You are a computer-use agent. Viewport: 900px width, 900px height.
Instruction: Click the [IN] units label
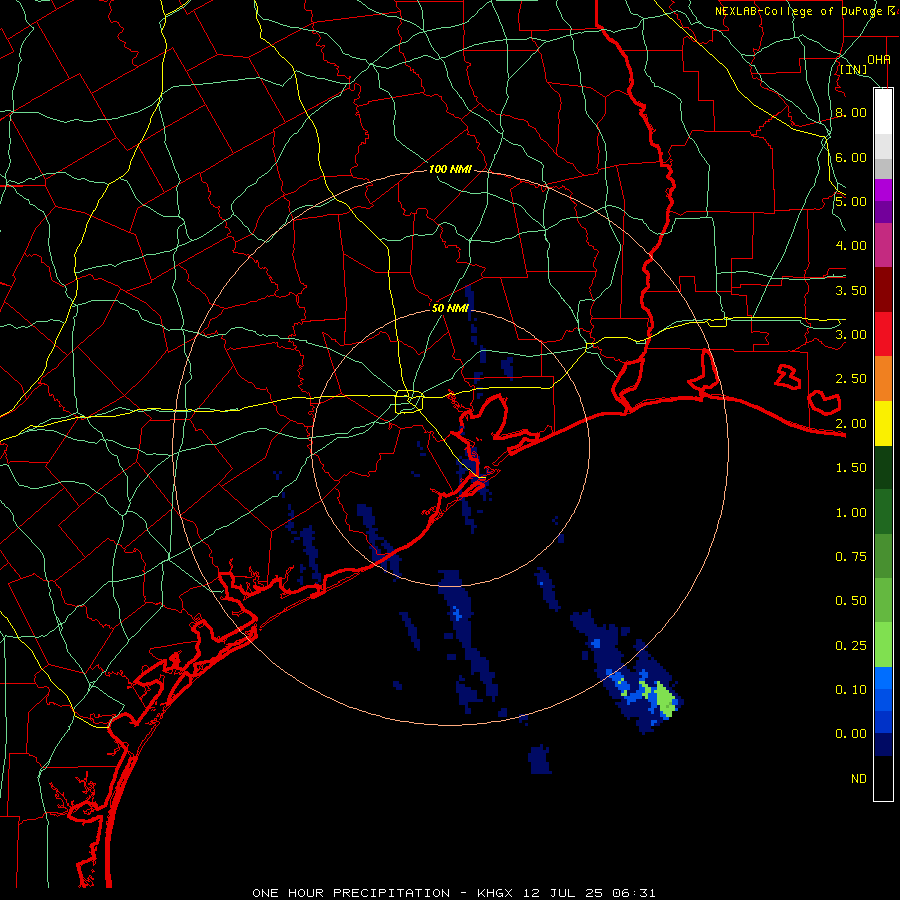click(854, 69)
